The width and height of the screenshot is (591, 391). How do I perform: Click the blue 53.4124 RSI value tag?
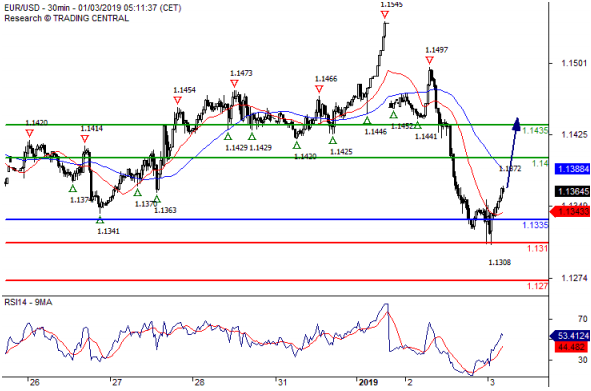click(x=570, y=336)
